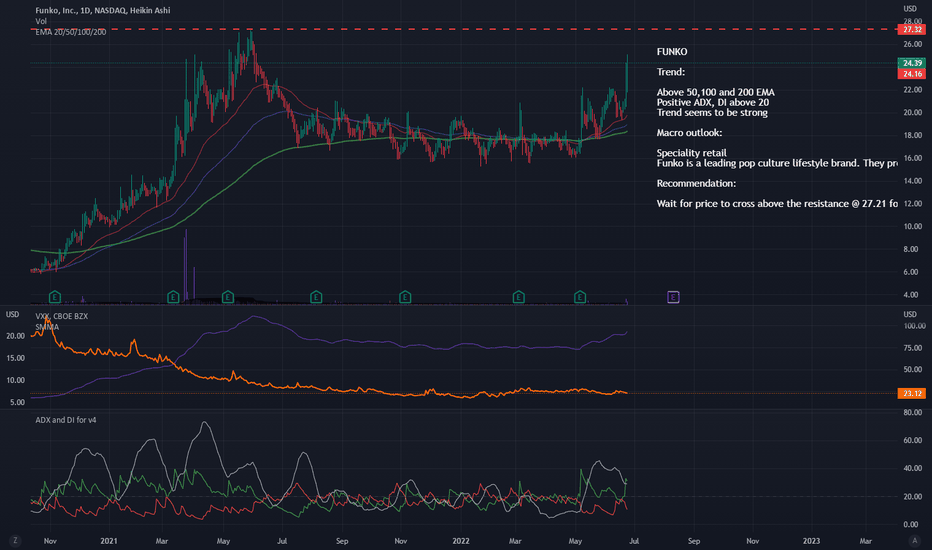Select the red dashed resistance line
Screen dimensions: 932x550
click(464, 29)
